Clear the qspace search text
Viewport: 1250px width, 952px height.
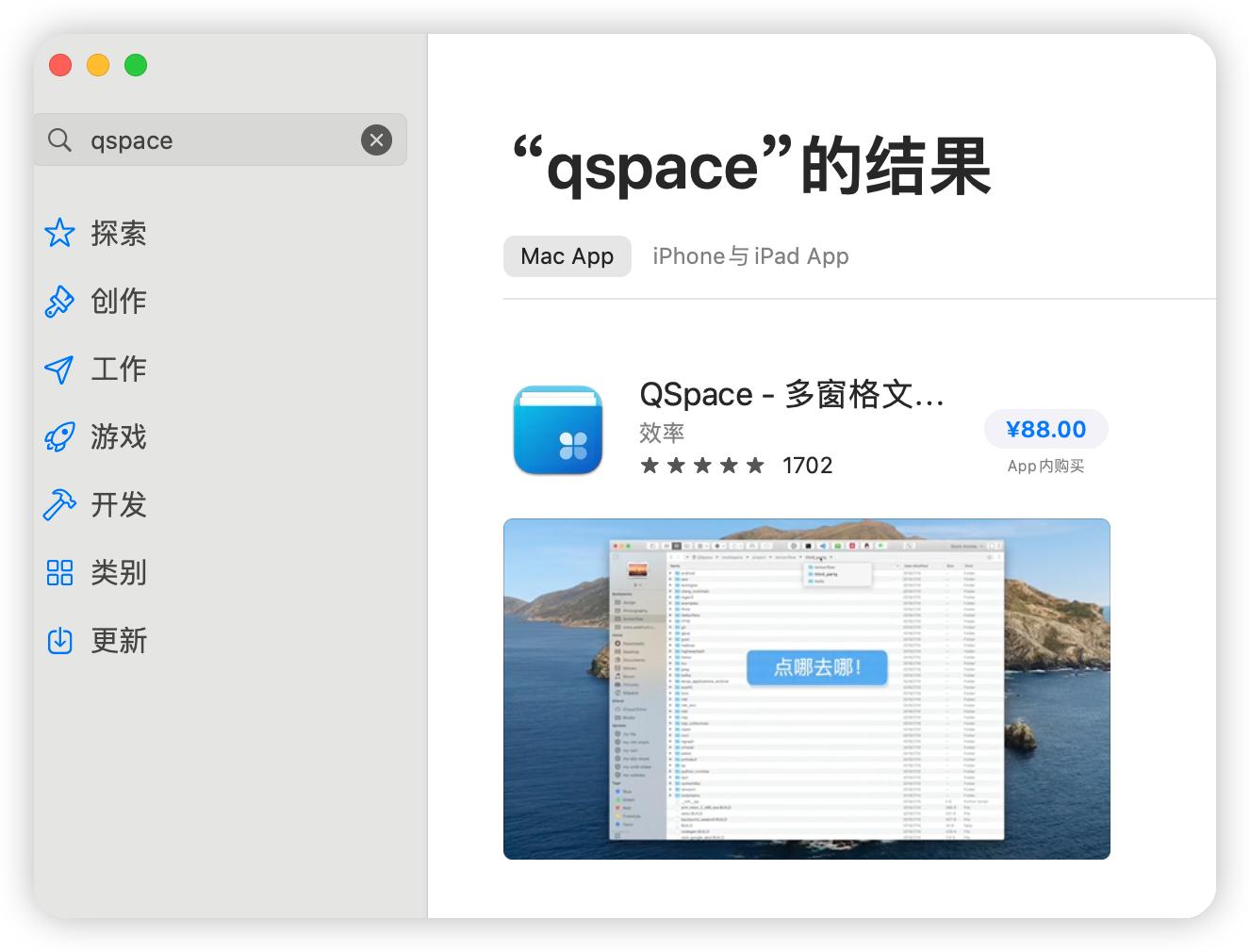click(x=376, y=140)
